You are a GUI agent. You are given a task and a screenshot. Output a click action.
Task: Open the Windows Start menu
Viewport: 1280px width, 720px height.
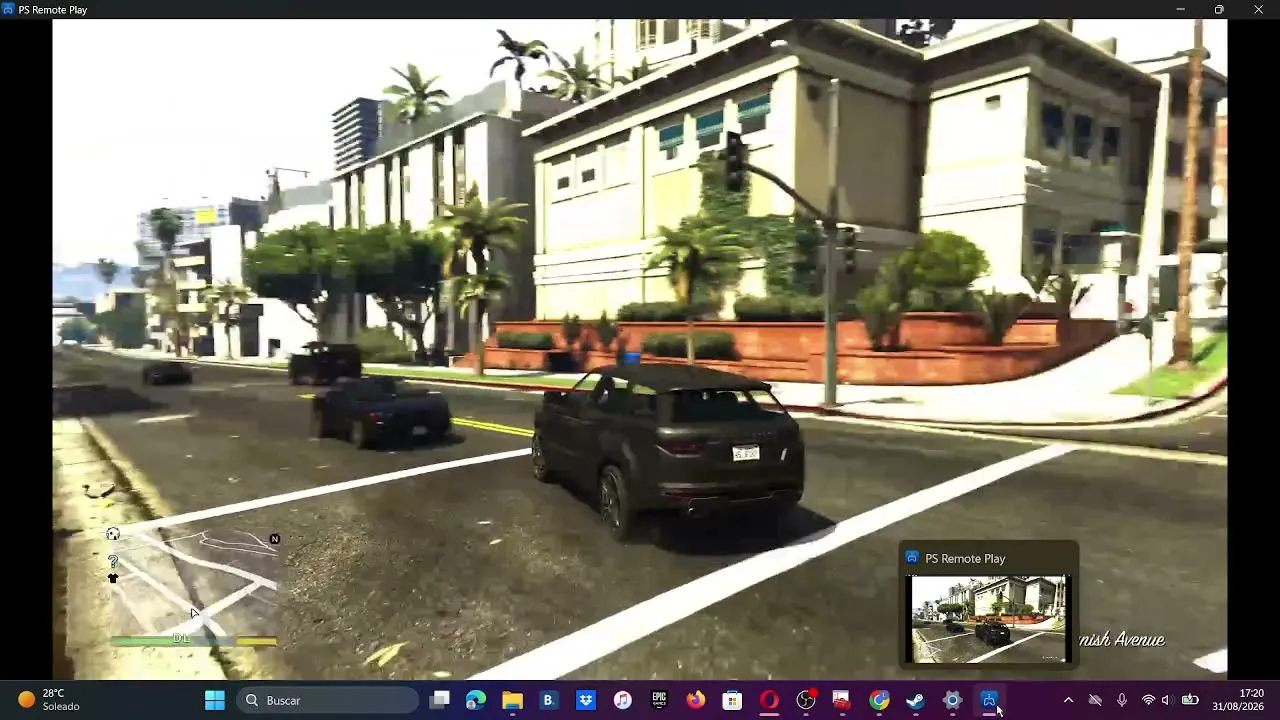[x=215, y=700]
